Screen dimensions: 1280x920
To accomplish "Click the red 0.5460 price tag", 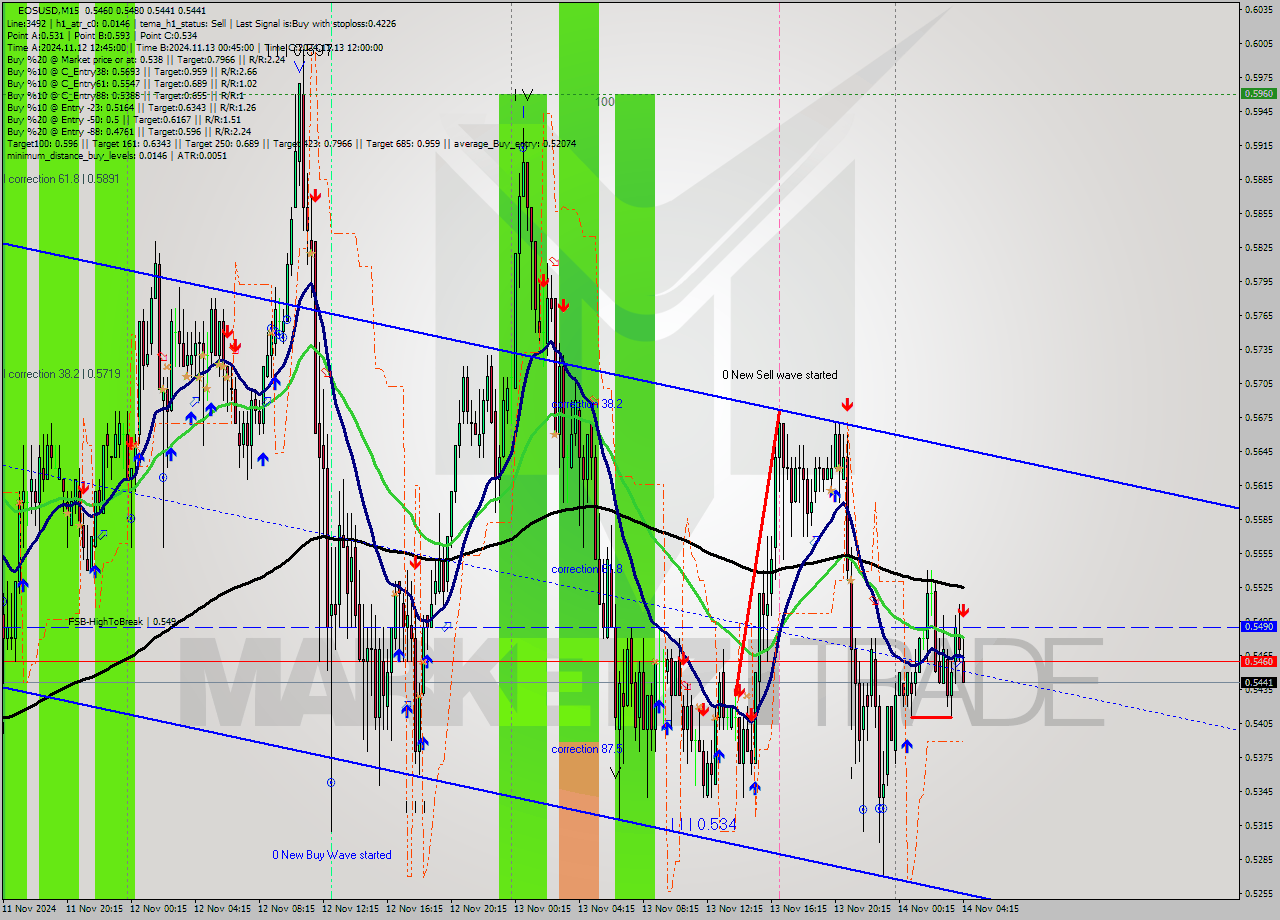I will tap(1258, 661).
